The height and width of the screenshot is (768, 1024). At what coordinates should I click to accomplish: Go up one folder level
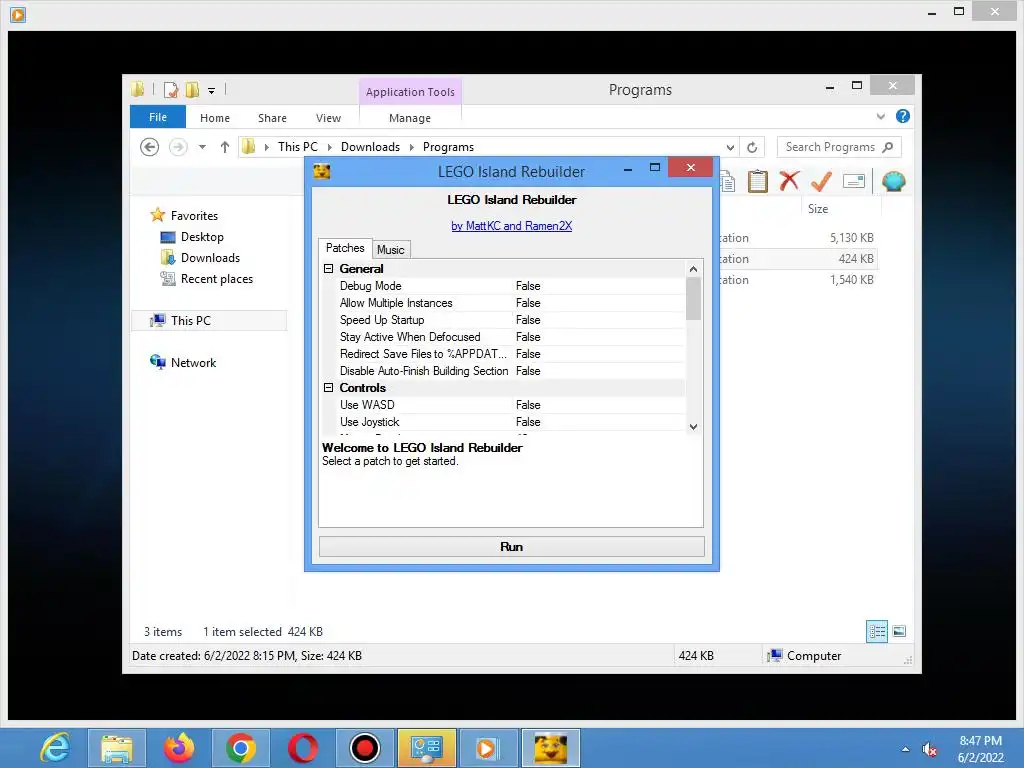(x=225, y=147)
